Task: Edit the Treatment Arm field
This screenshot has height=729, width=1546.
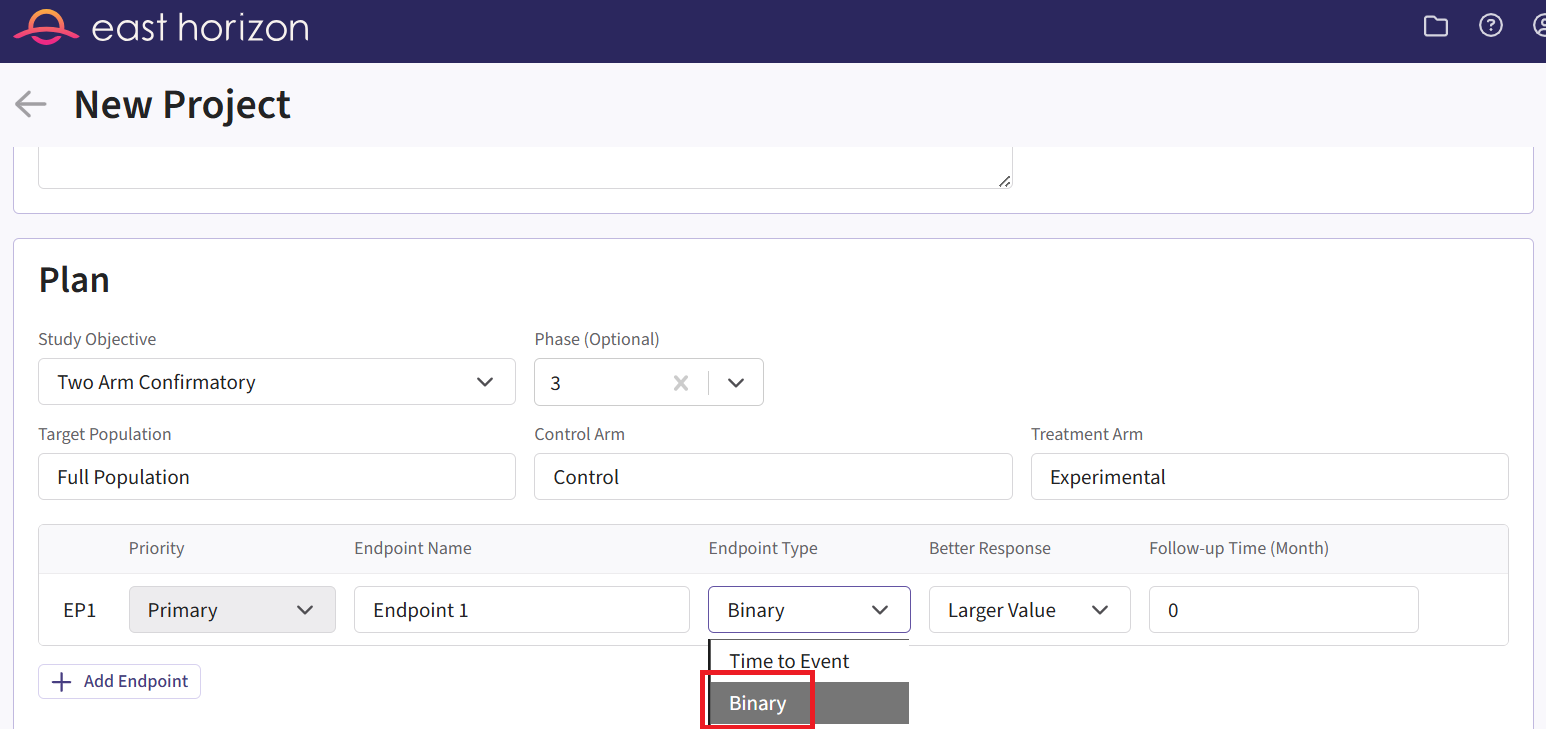Action: (1268, 477)
